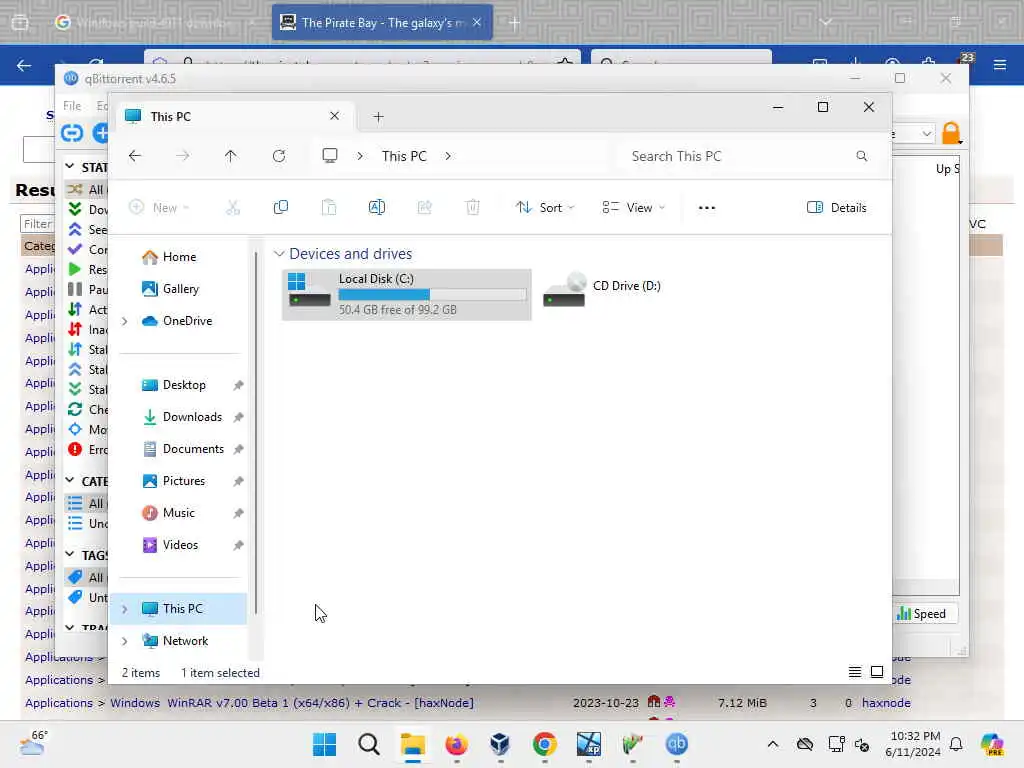Screen dimensions: 1024x768
Task: Switch to details list view icon
Action: click(854, 672)
